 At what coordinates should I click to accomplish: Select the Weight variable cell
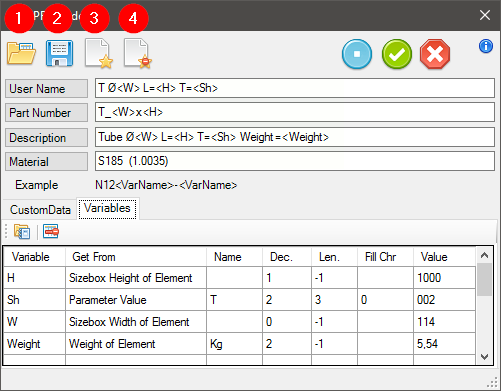[x=35, y=344]
